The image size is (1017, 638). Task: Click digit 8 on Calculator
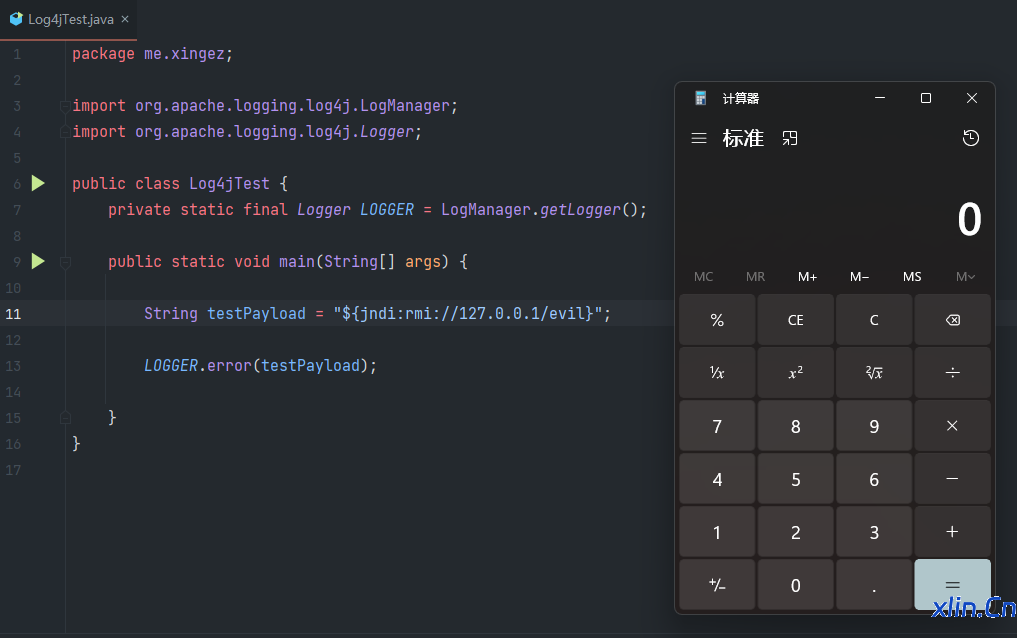(x=796, y=426)
